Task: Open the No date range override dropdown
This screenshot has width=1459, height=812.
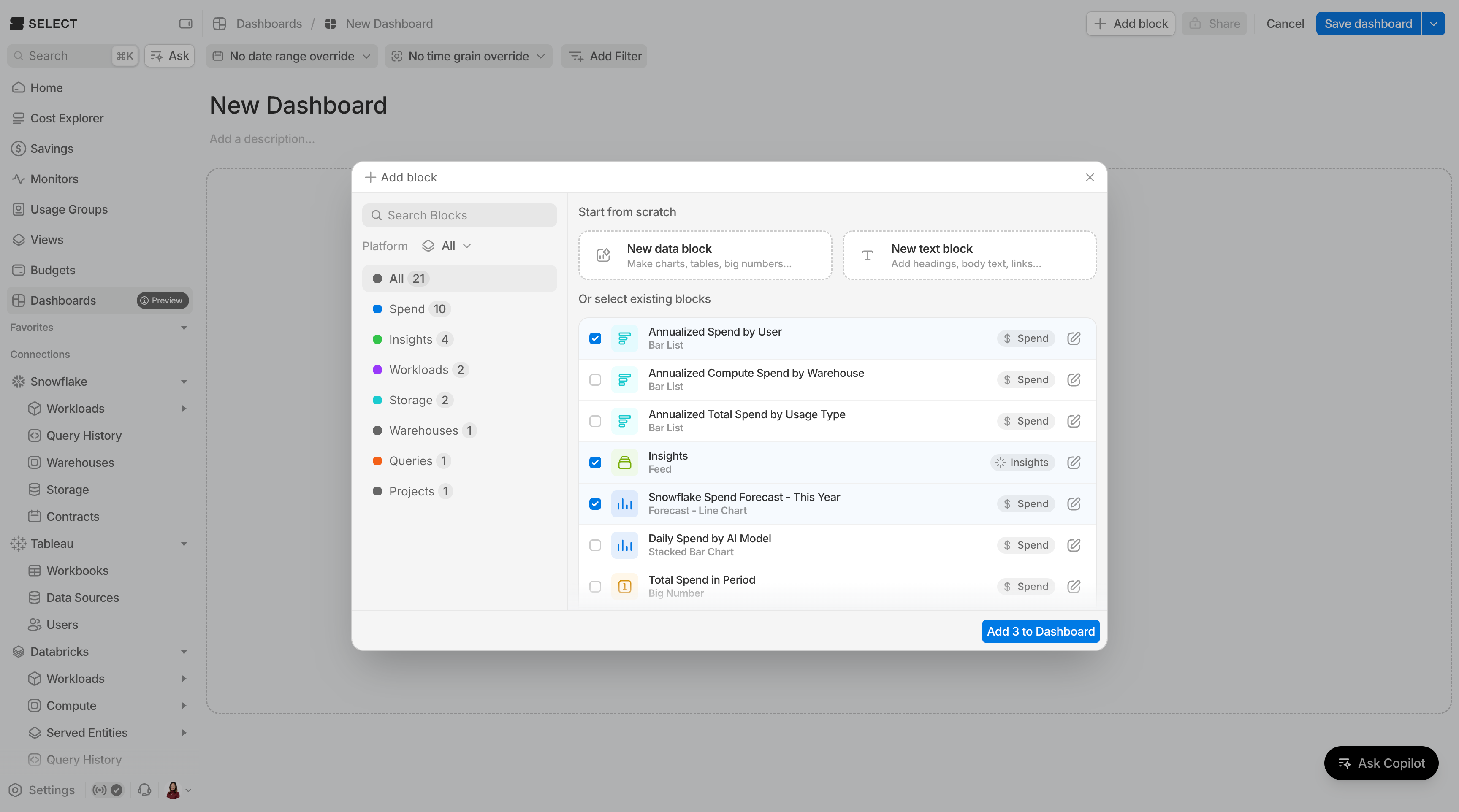Action: point(291,56)
